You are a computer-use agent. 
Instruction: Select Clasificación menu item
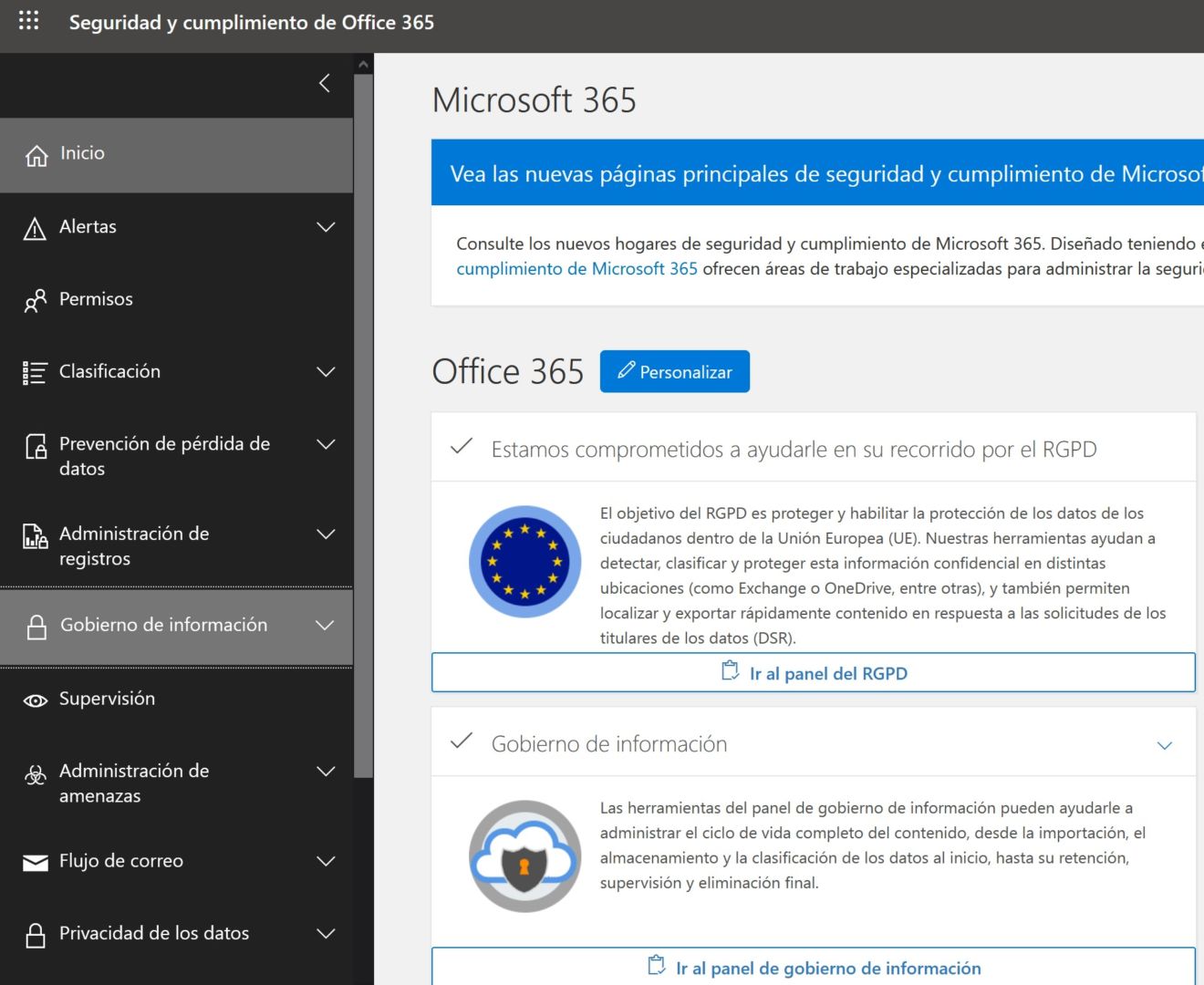tap(176, 372)
